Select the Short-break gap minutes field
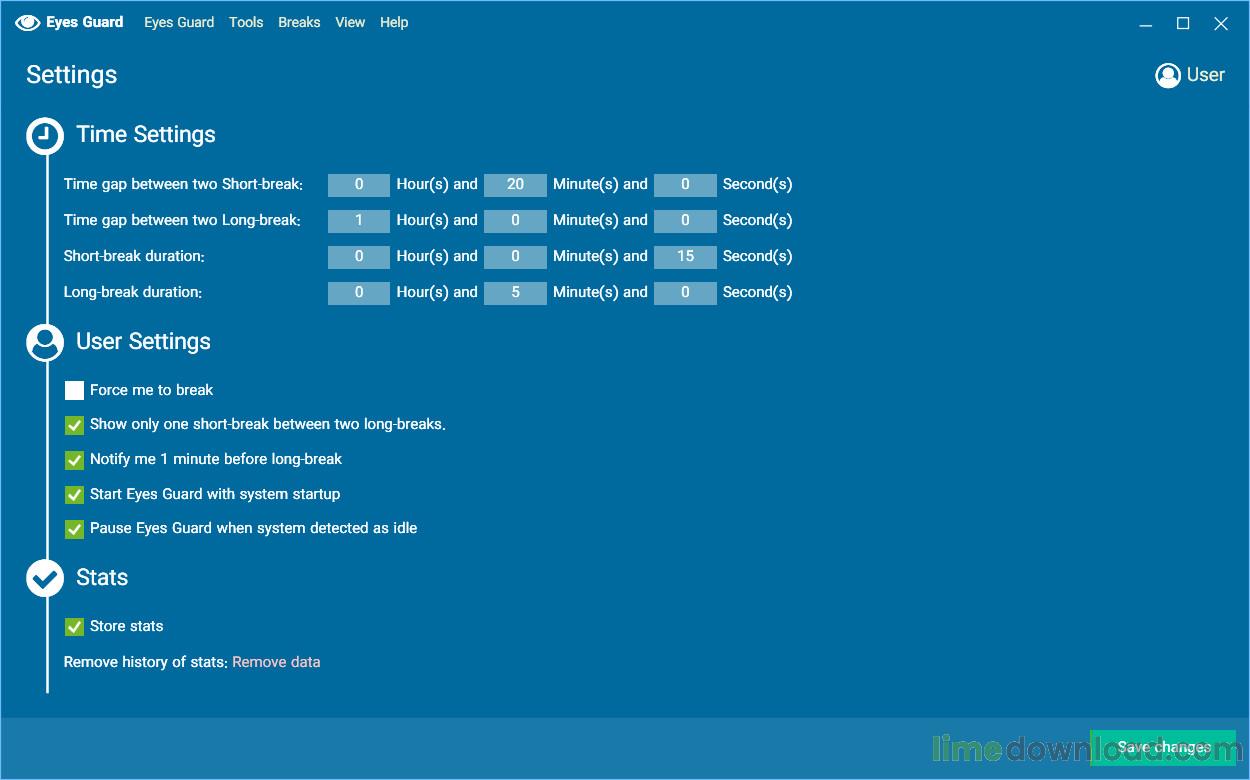 [515, 185]
